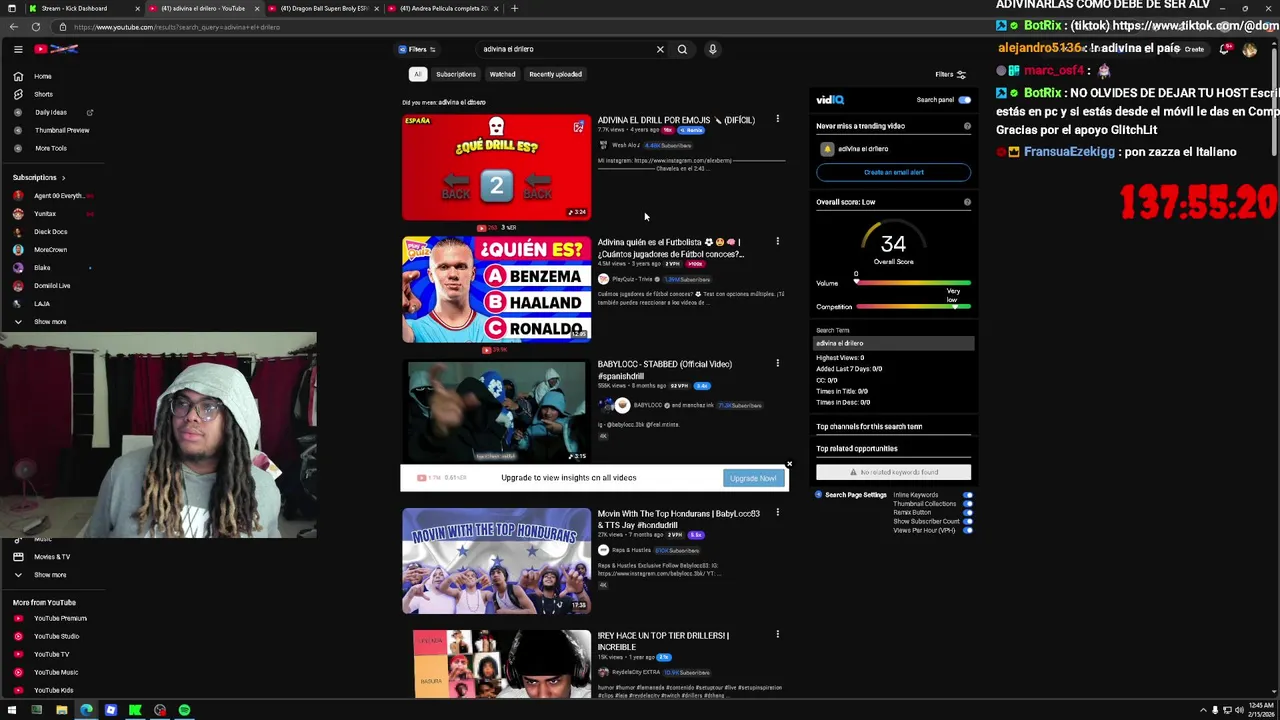Toggle Inline Keywords setting

pyautogui.click(x=967, y=495)
